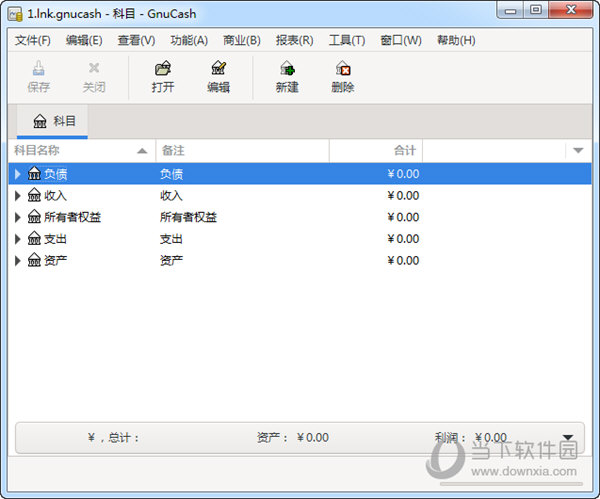This screenshot has width=600, height=499.
Task: Open the 功能(A) menu
Action: (189, 40)
